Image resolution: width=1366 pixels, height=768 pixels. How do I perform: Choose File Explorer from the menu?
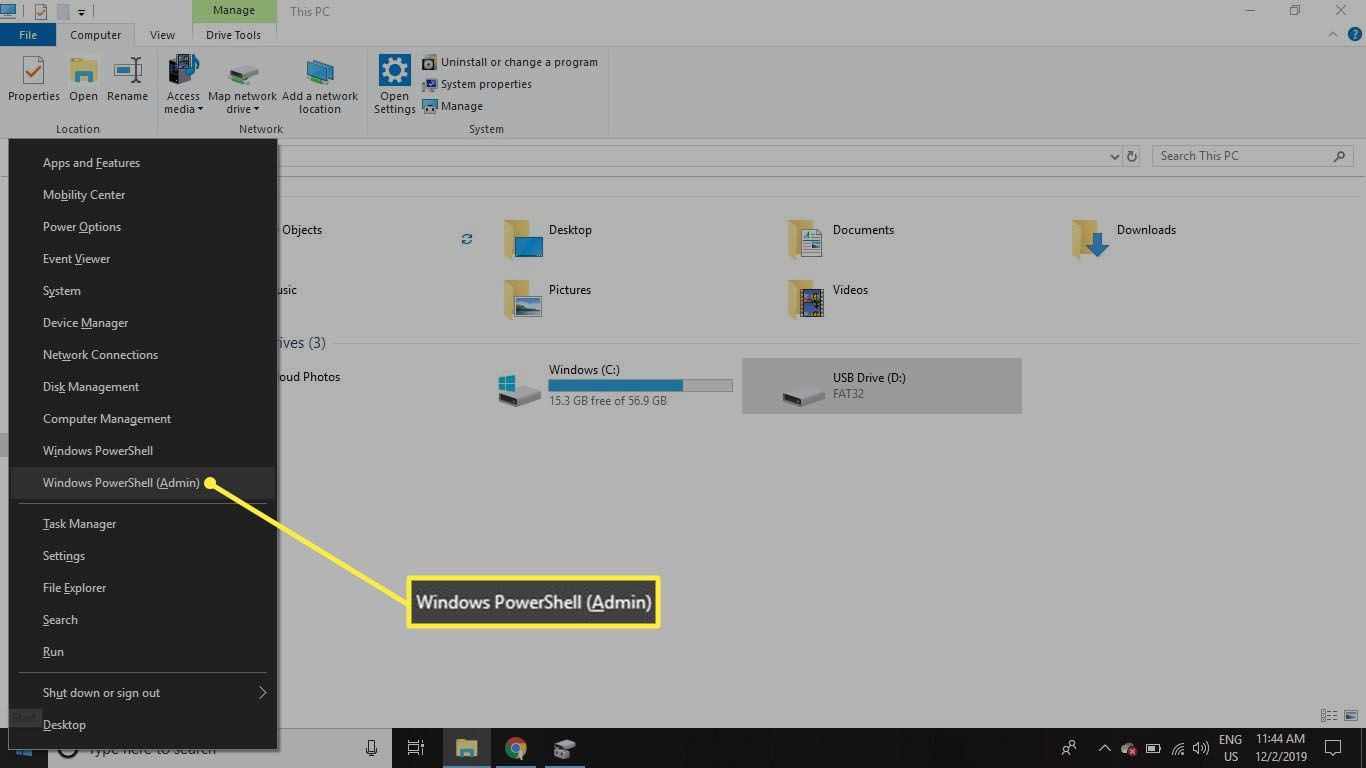click(142, 588)
